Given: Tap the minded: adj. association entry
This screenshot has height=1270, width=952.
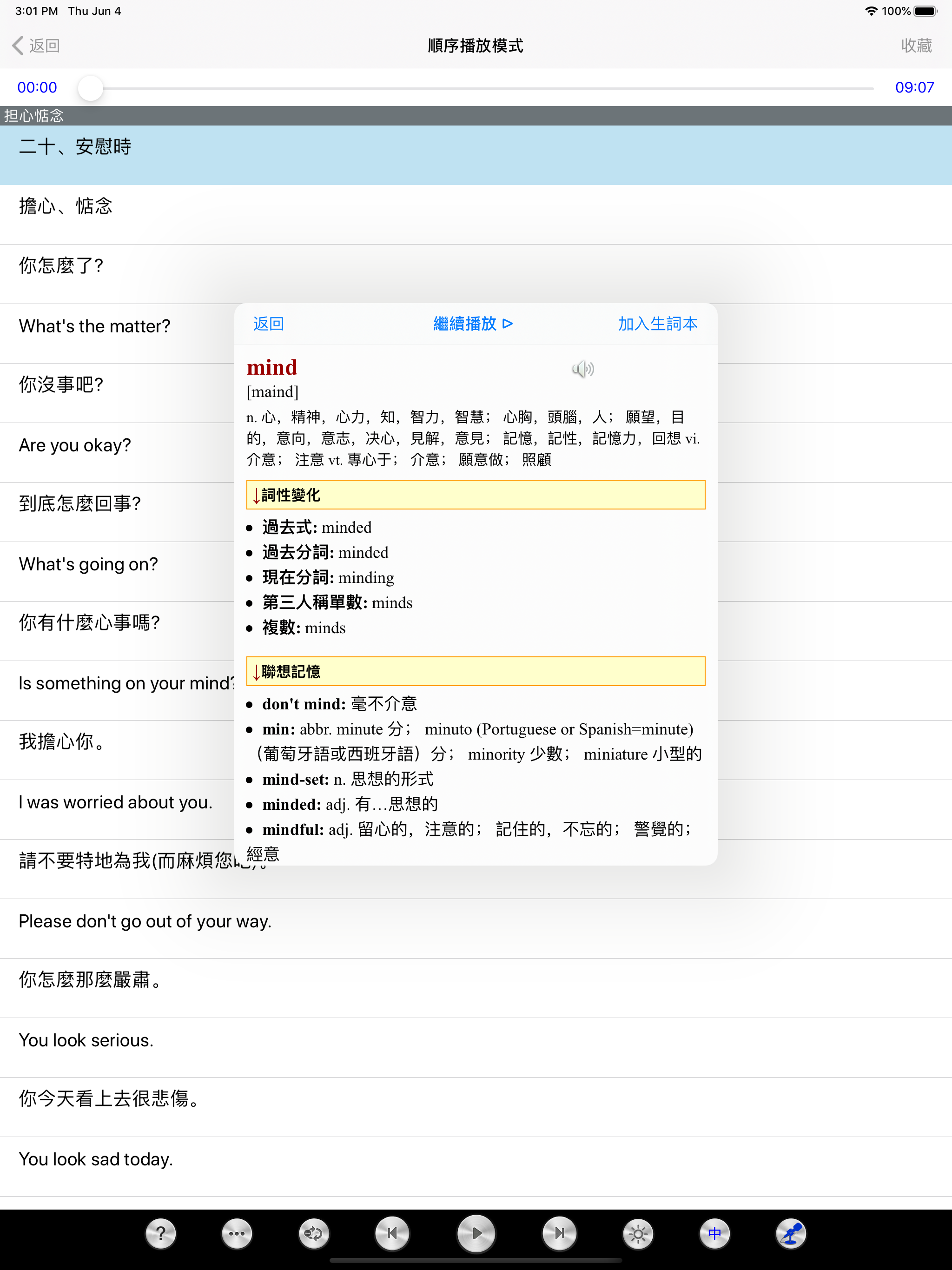Looking at the screenshot, I should click(x=350, y=804).
